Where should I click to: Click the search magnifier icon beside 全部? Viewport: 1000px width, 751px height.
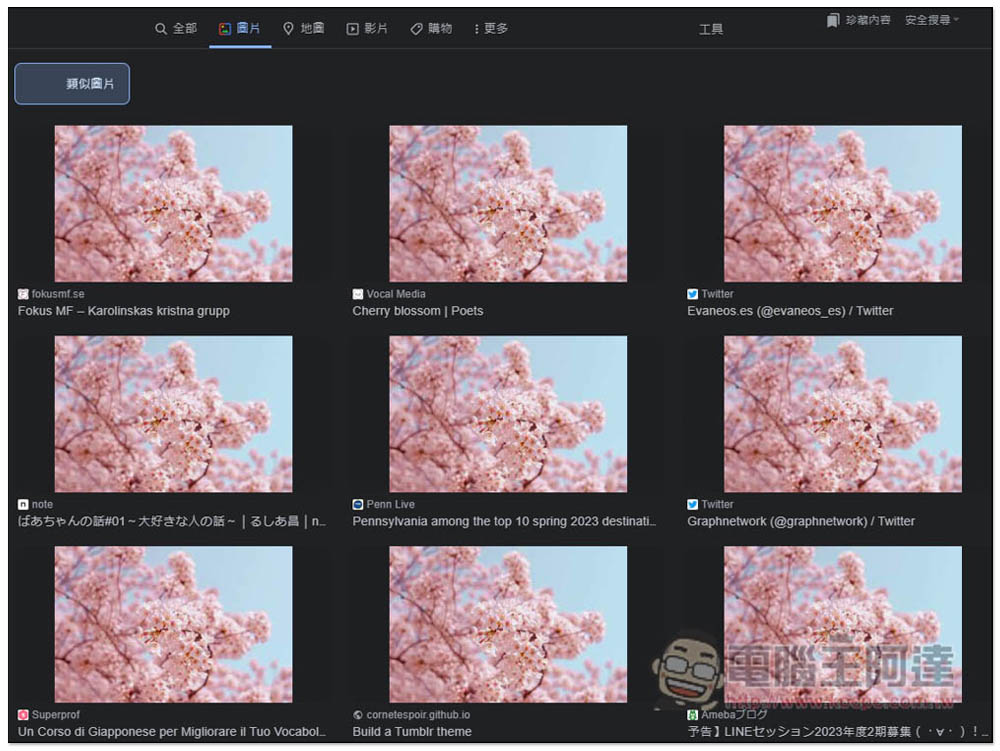point(161,29)
